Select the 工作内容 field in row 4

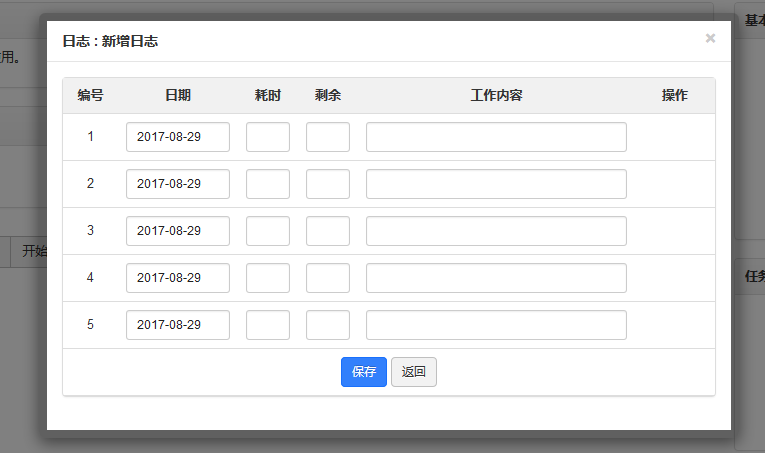coord(497,278)
